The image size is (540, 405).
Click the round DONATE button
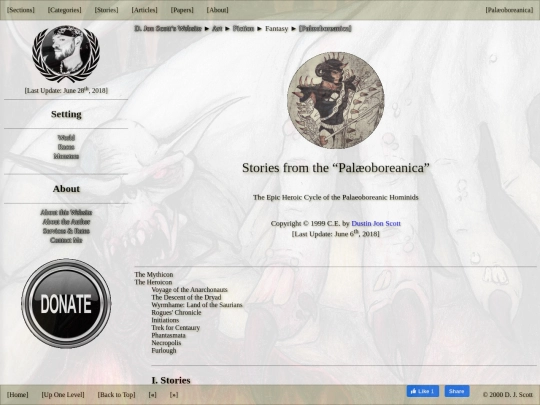tap(66, 303)
